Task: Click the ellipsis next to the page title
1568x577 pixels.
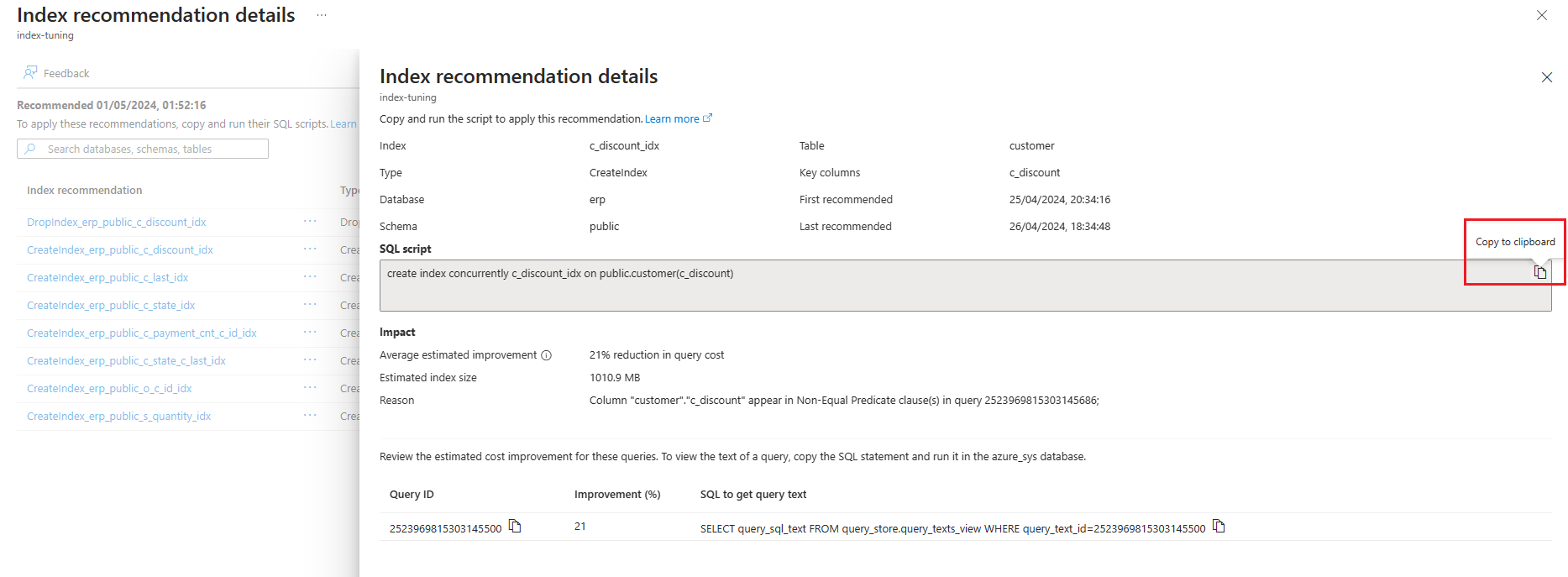Action: point(322,15)
